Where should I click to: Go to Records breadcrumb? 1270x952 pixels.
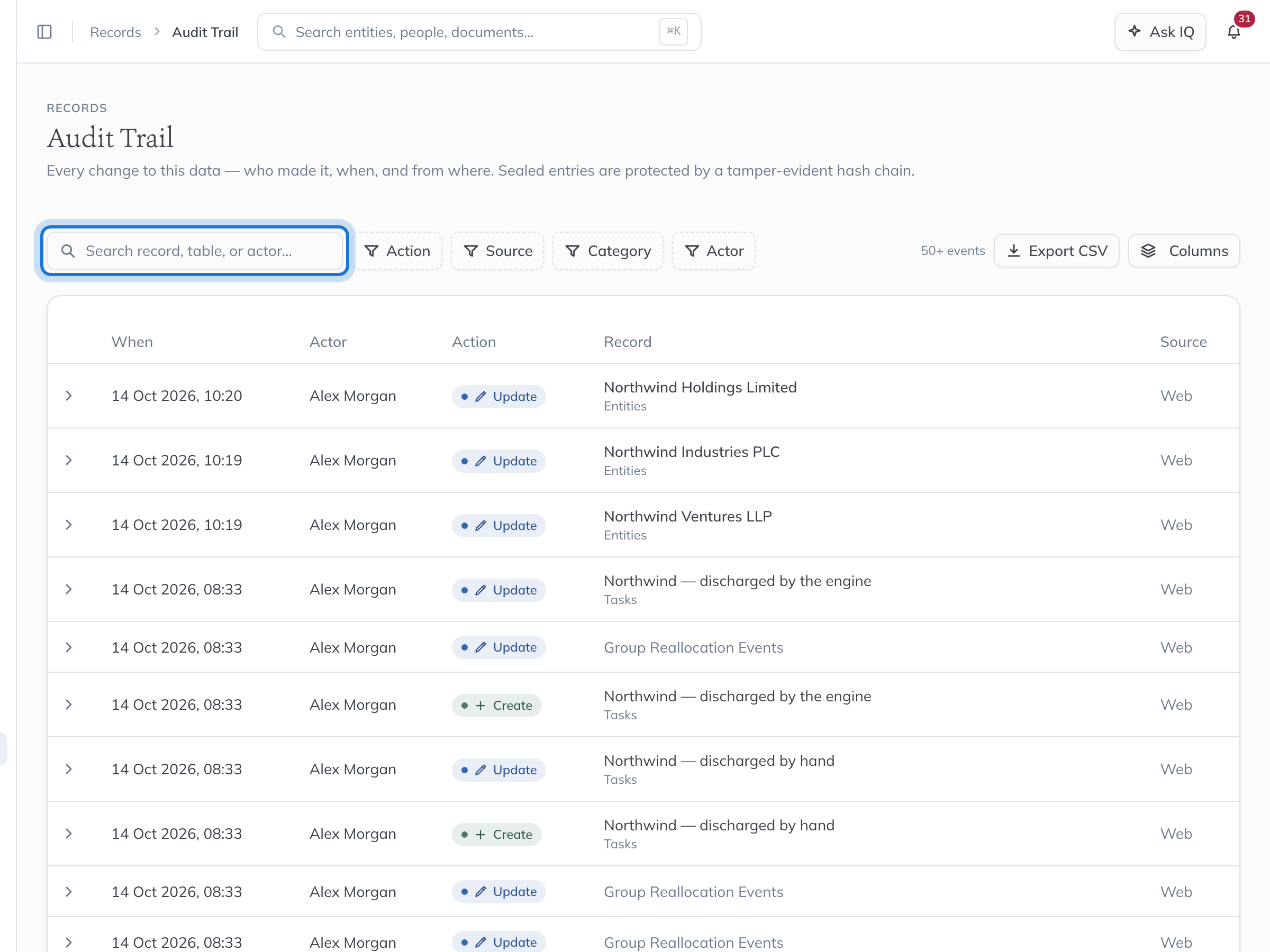[x=115, y=32]
